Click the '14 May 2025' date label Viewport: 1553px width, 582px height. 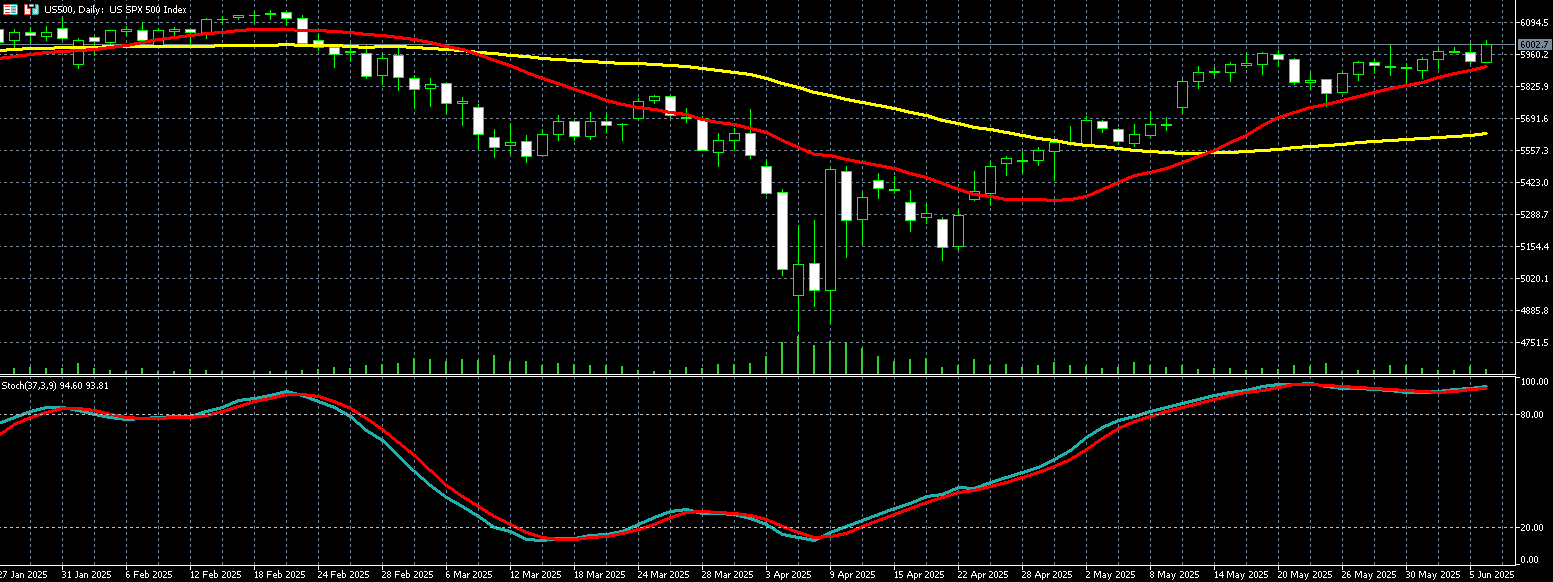pyautogui.click(x=1239, y=575)
